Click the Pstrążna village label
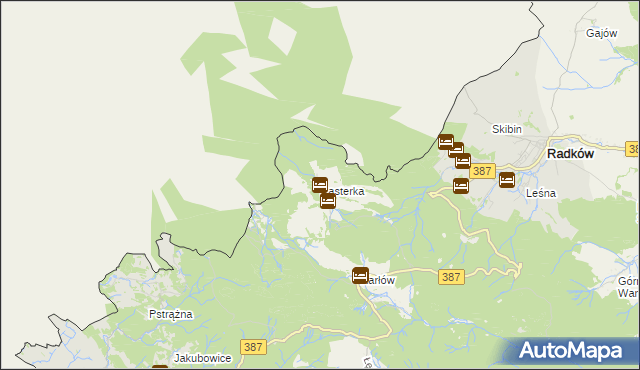This screenshot has height=370, width=640. click(x=171, y=315)
